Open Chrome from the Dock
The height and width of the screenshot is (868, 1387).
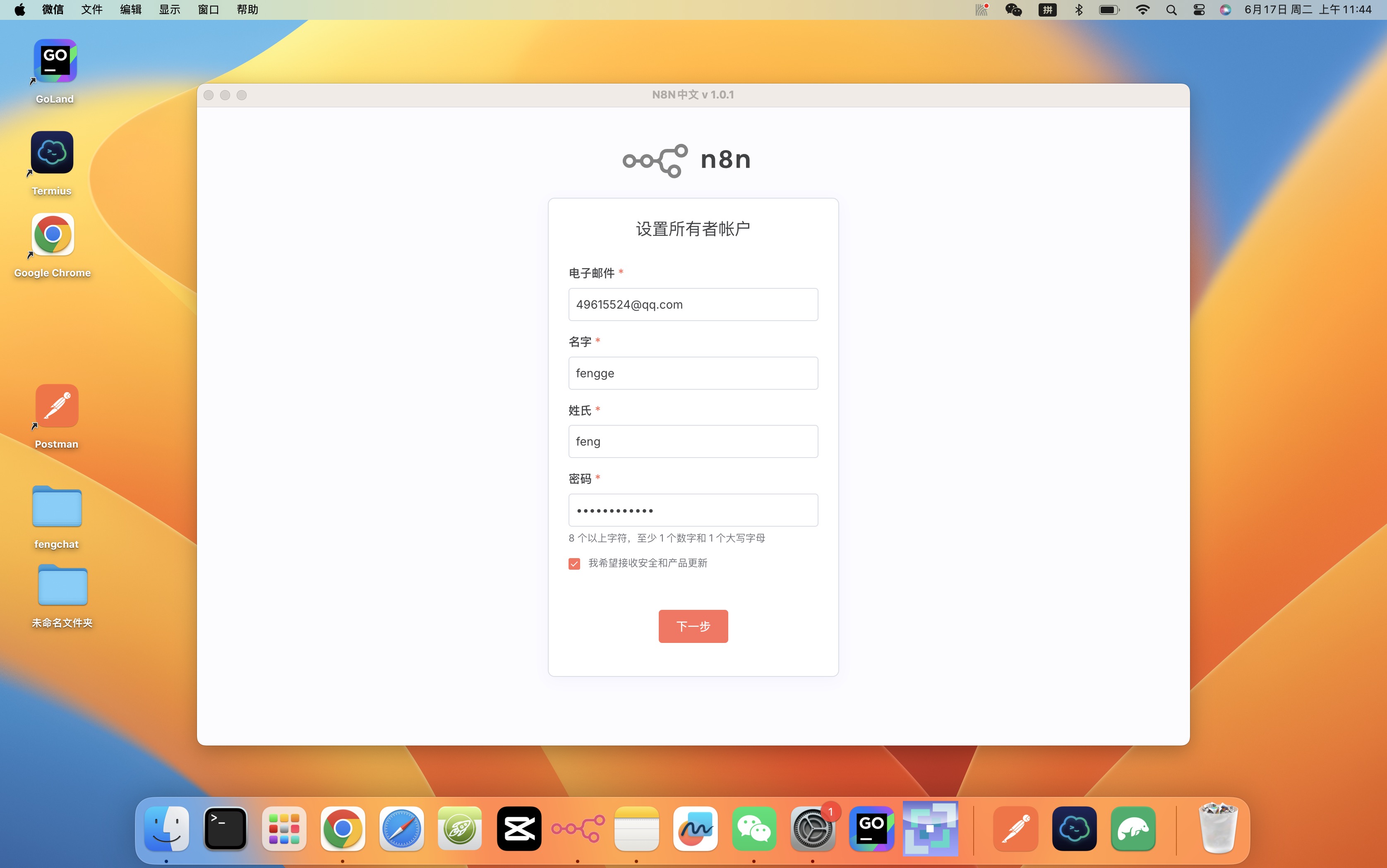(343, 828)
